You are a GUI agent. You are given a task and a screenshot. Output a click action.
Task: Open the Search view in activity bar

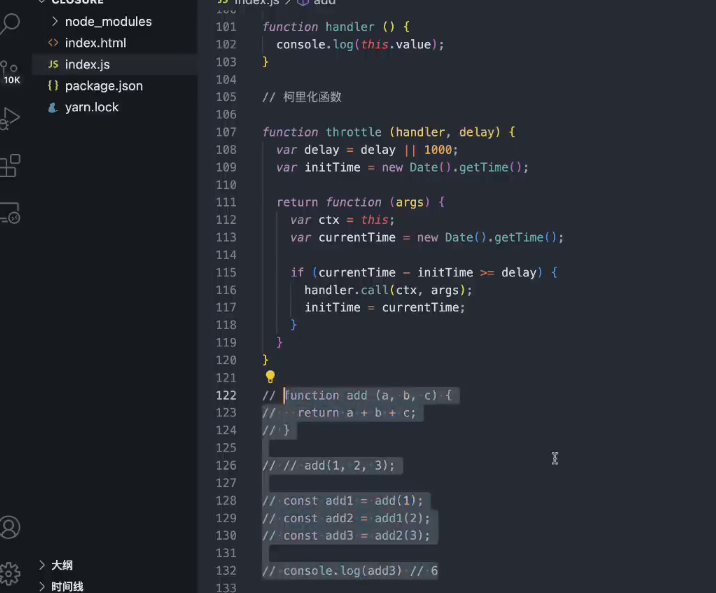(10, 23)
